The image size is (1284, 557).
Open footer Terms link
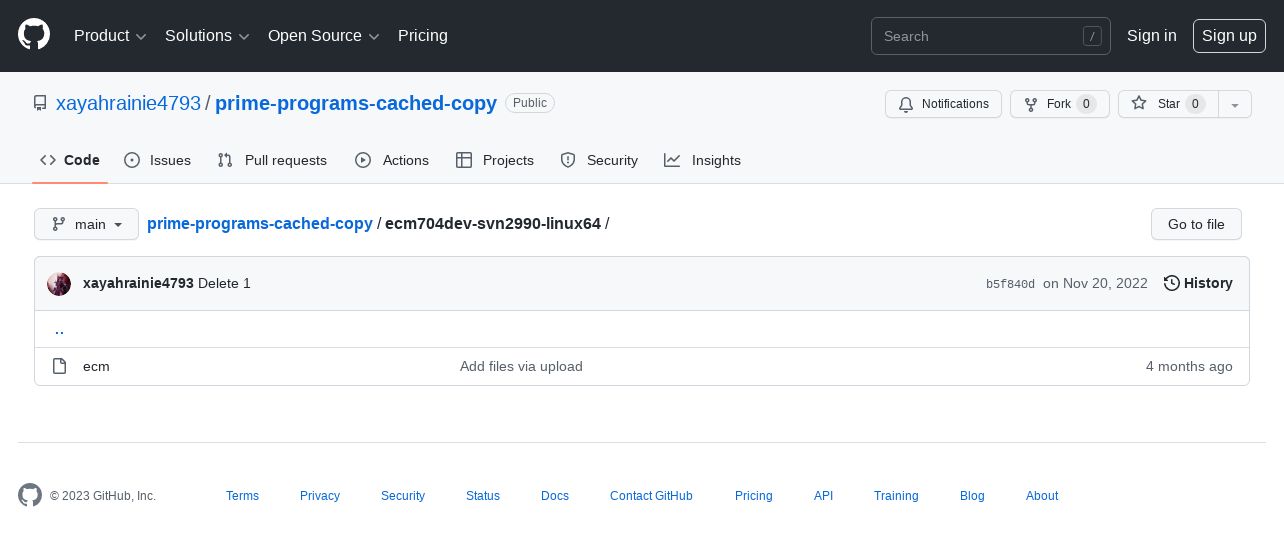242,496
